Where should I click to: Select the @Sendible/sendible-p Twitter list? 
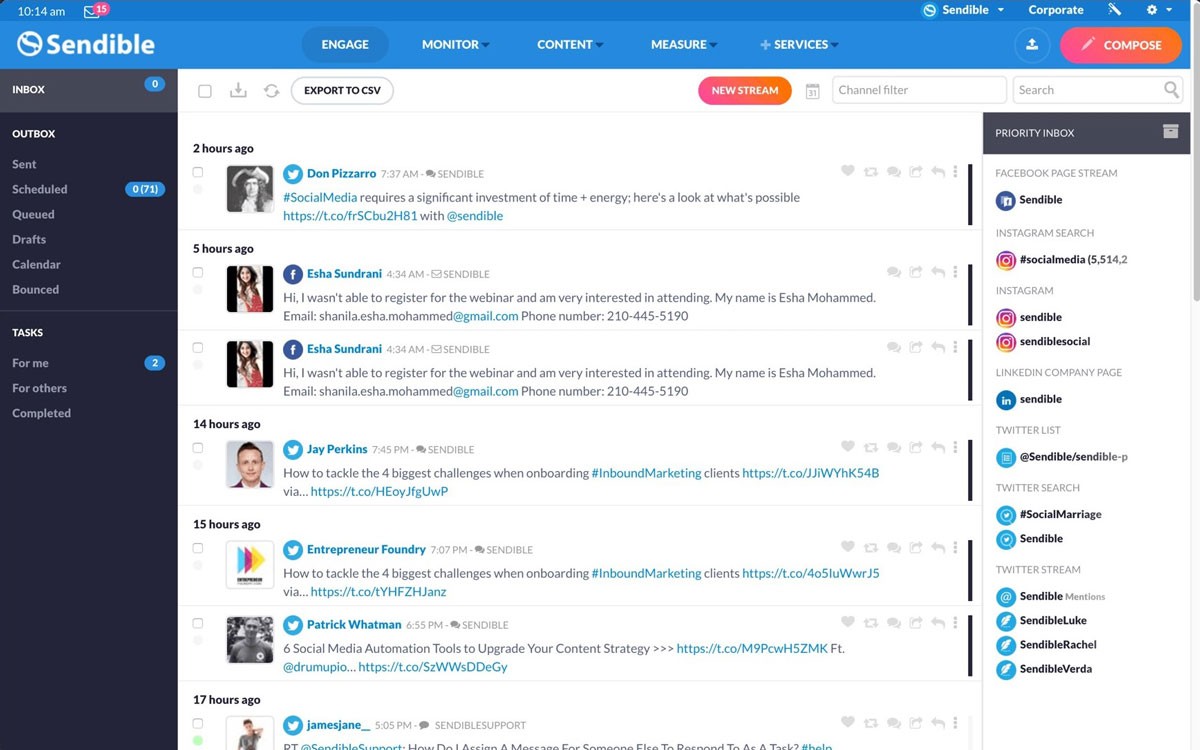pyautogui.click(x=1062, y=457)
